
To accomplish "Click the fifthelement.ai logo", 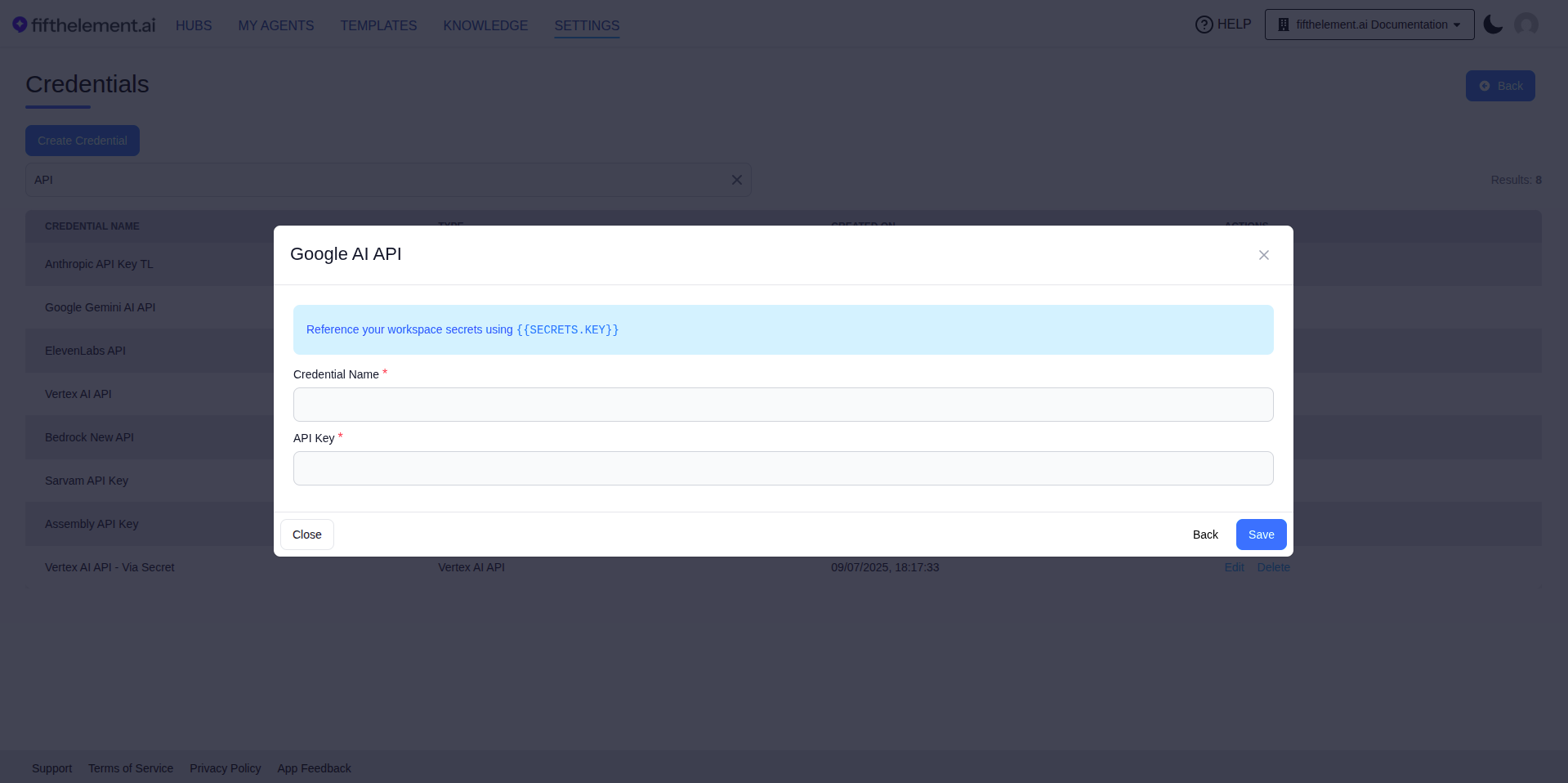I will coord(84,25).
